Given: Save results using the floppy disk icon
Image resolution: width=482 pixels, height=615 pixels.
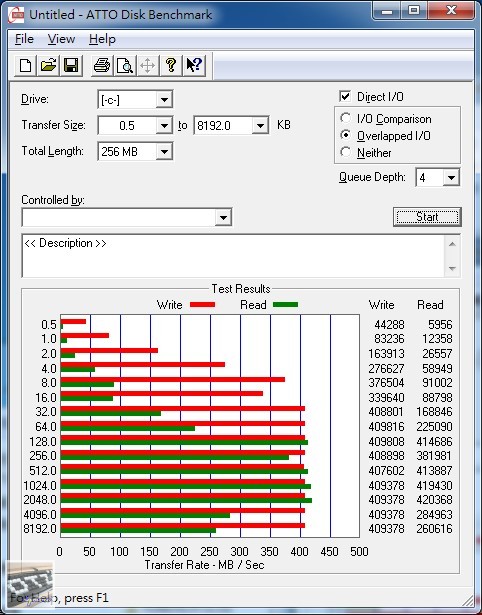Looking at the screenshot, I should coord(71,66).
